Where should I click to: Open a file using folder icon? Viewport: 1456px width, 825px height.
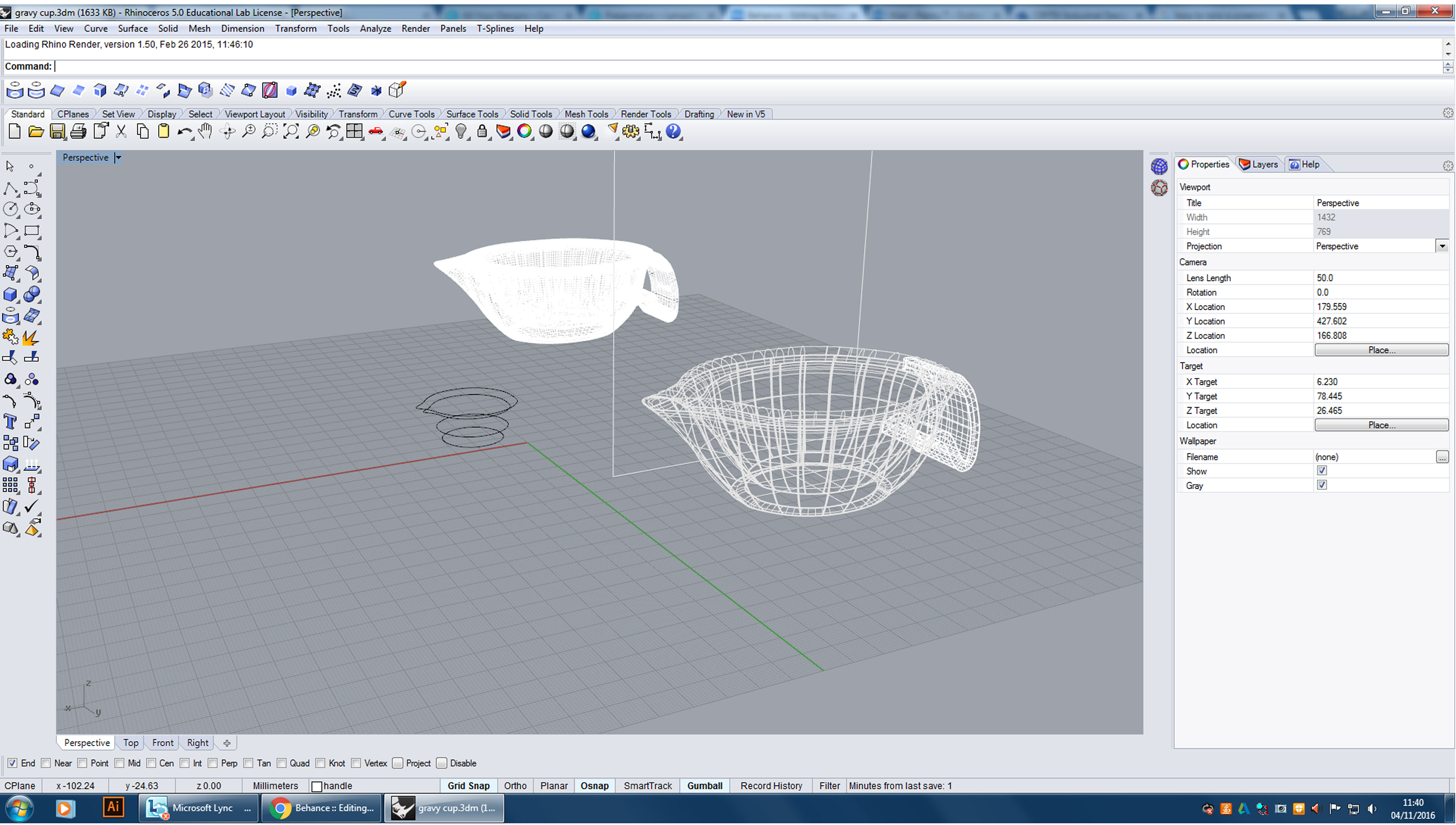36,131
